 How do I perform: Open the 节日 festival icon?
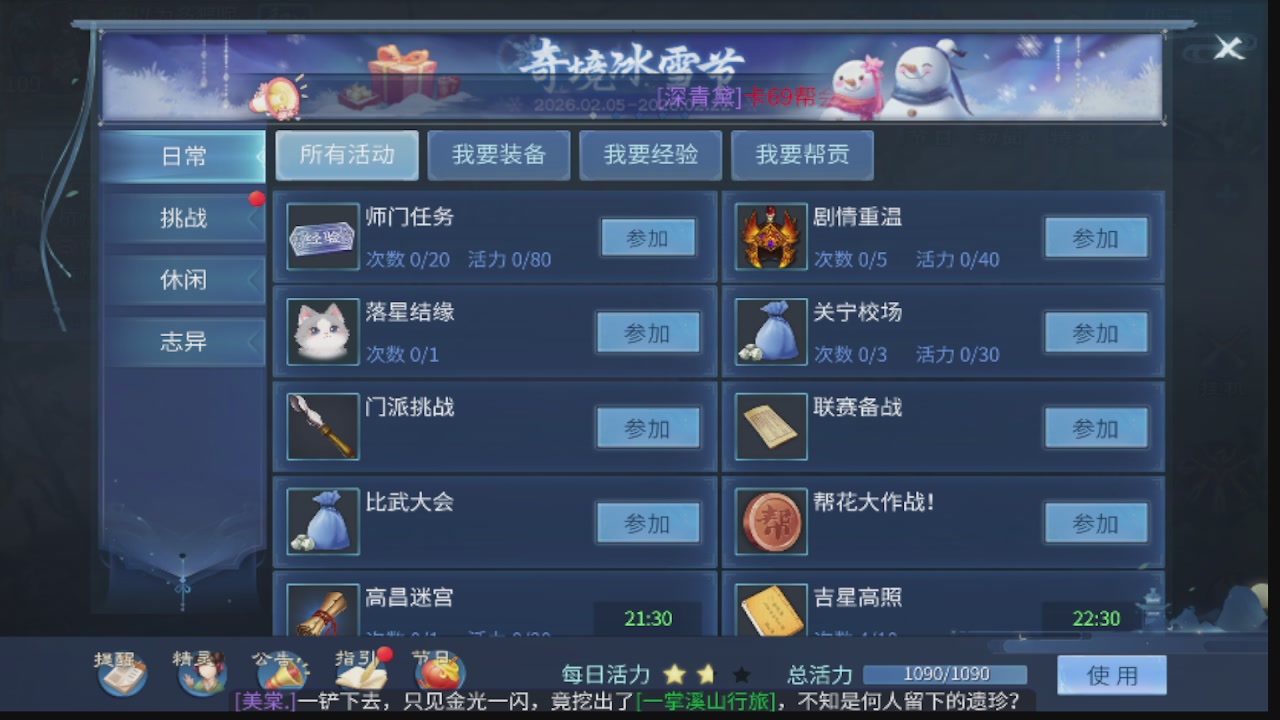(438, 672)
